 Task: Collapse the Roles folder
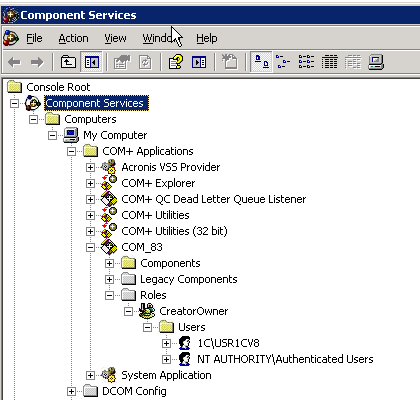pyautogui.click(x=109, y=295)
